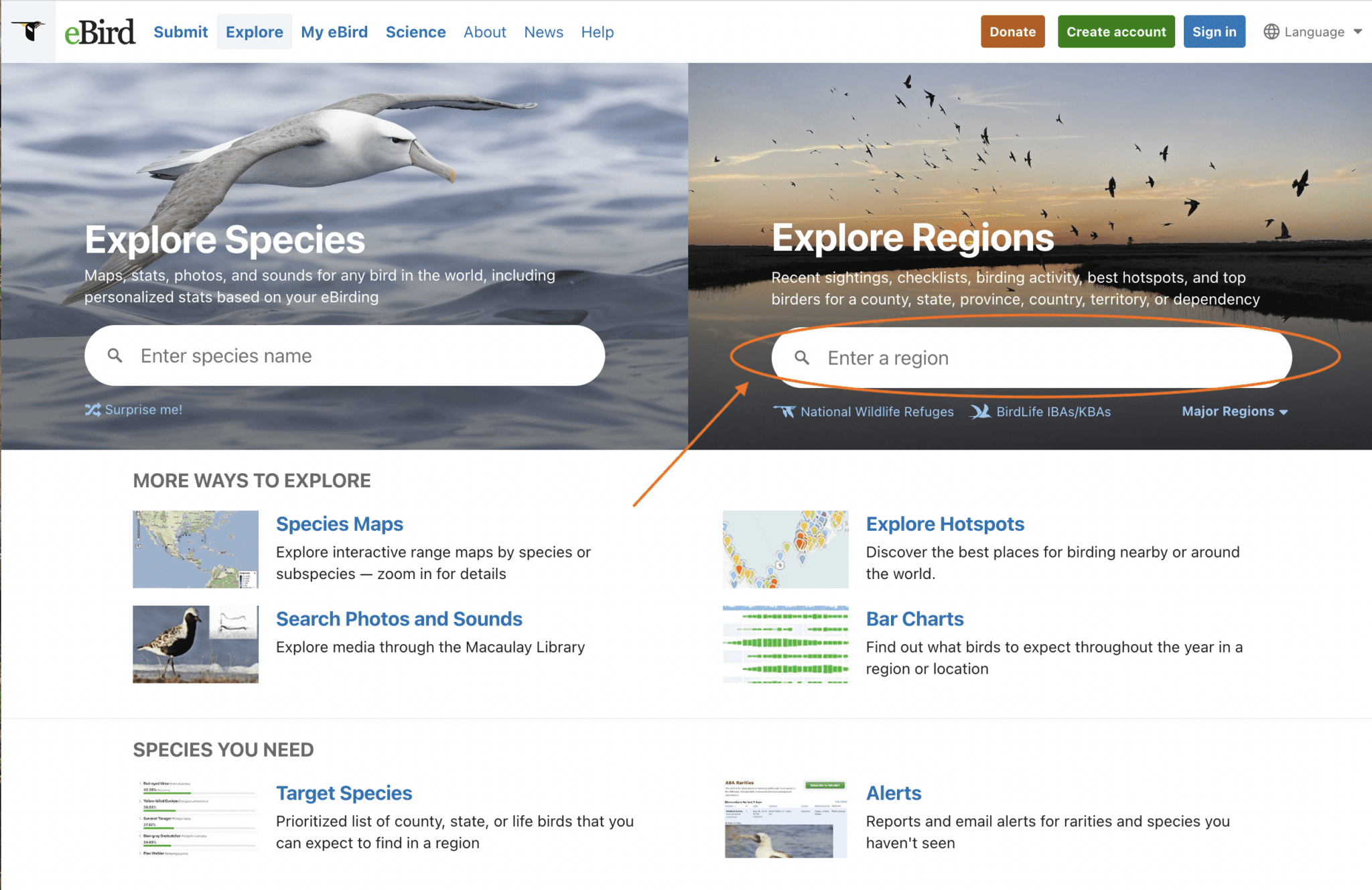Open the Species Maps thumbnail image

click(x=196, y=549)
